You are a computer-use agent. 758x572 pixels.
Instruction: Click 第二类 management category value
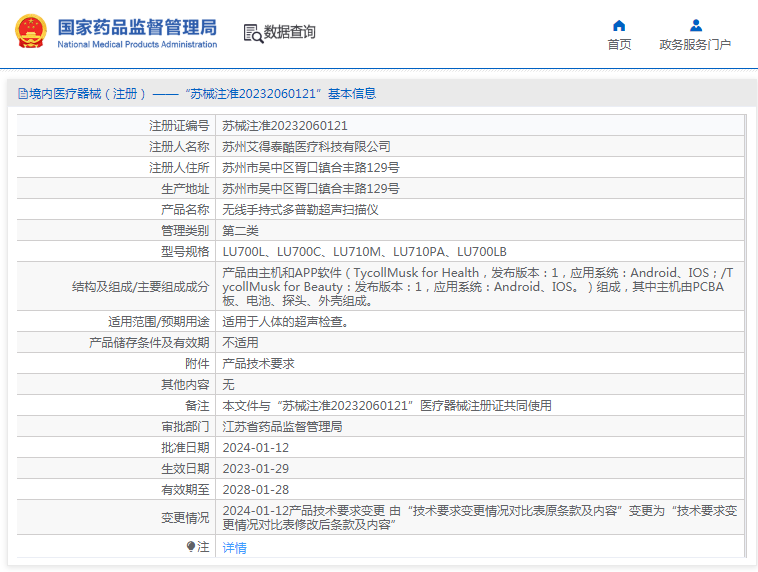tap(240, 231)
